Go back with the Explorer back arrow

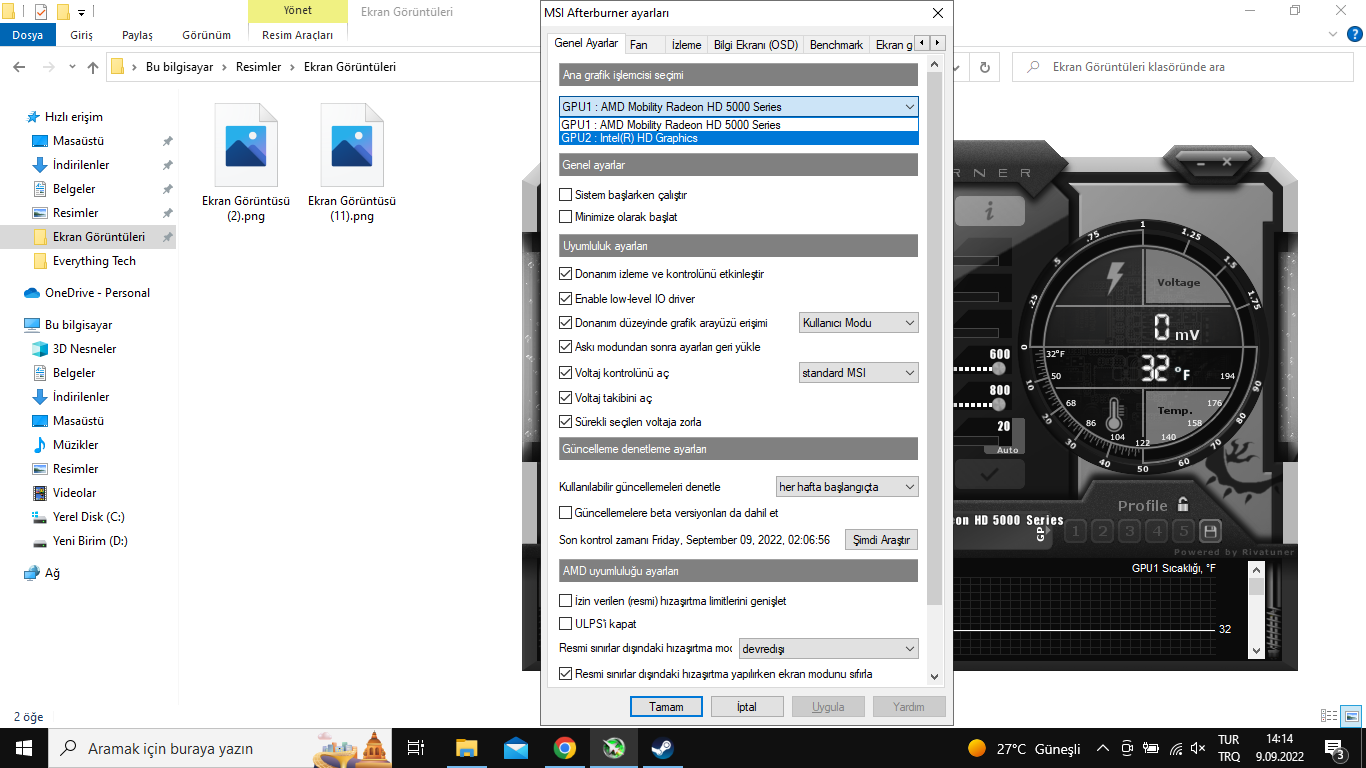pos(19,67)
